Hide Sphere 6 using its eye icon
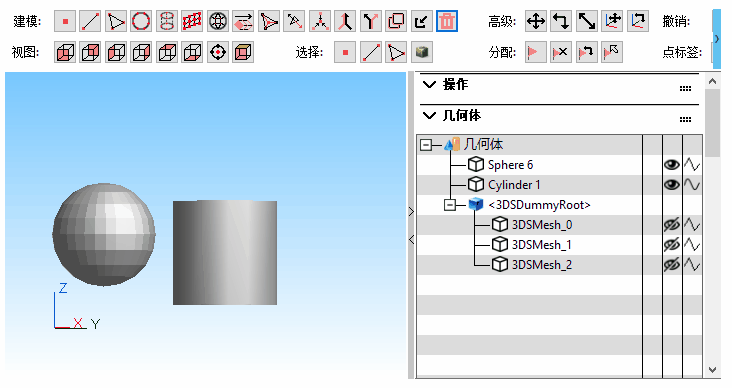Viewport: 732px width, 388px height. click(672, 165)
